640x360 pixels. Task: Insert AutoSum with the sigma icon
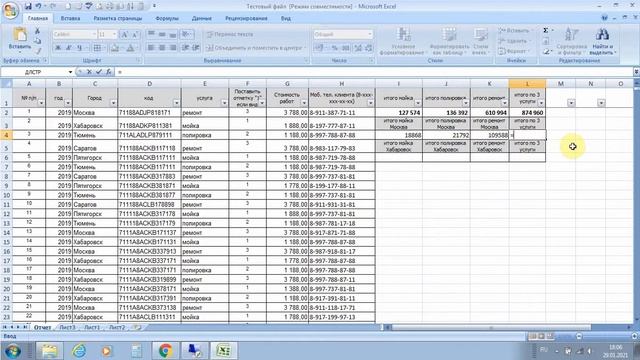pyautogui.click(x=546, y=31)
